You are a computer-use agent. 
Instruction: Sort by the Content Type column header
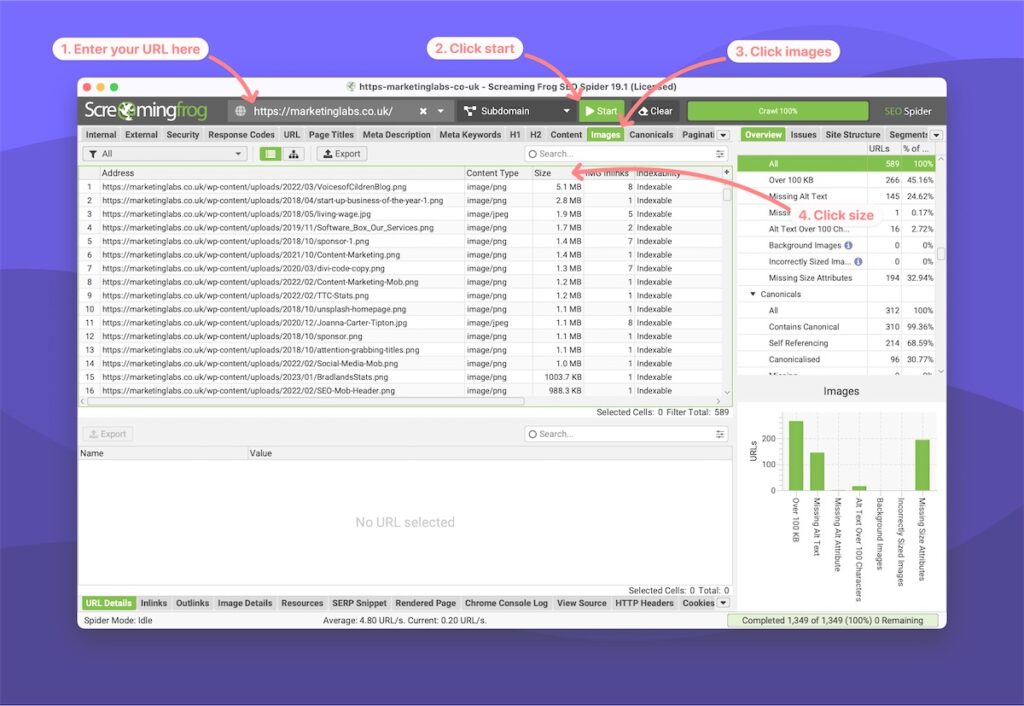(498, 173)
